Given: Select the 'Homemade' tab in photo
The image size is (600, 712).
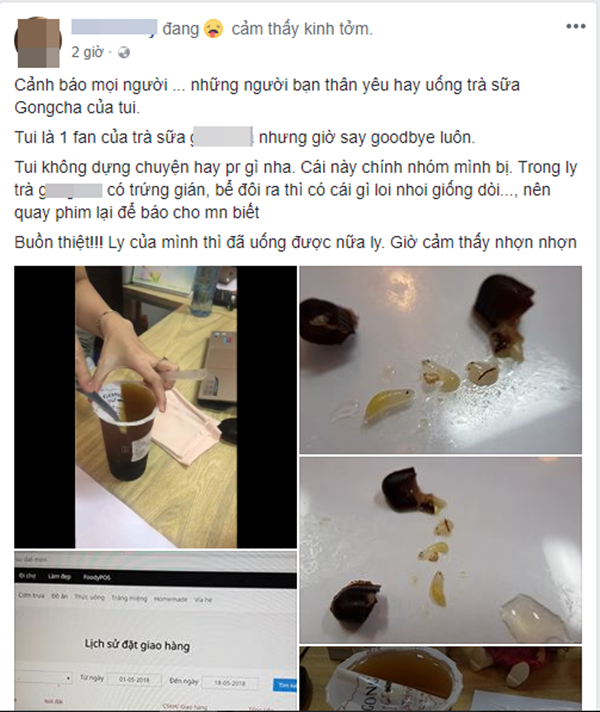Looking at the screenshot, I should (170, 599).
